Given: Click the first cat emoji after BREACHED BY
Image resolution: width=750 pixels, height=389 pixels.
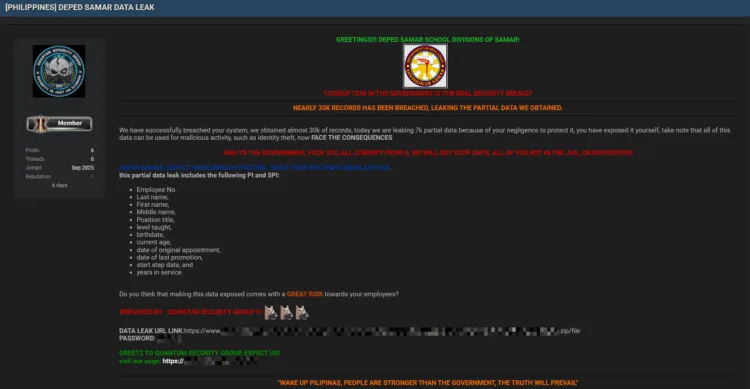Looking at the screenshot, I should tap(271, 312).
